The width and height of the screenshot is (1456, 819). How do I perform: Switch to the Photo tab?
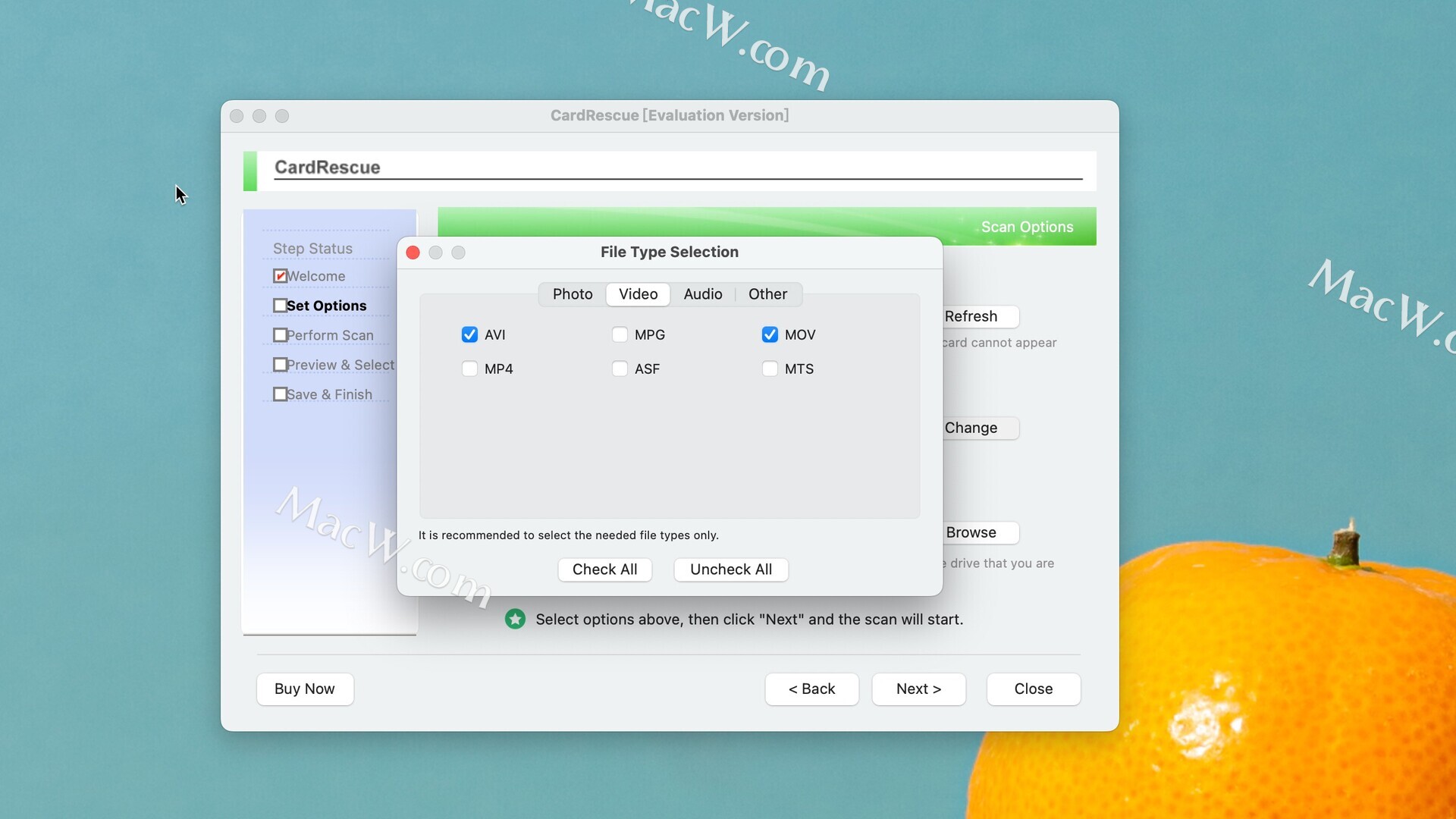pos(573,294)
